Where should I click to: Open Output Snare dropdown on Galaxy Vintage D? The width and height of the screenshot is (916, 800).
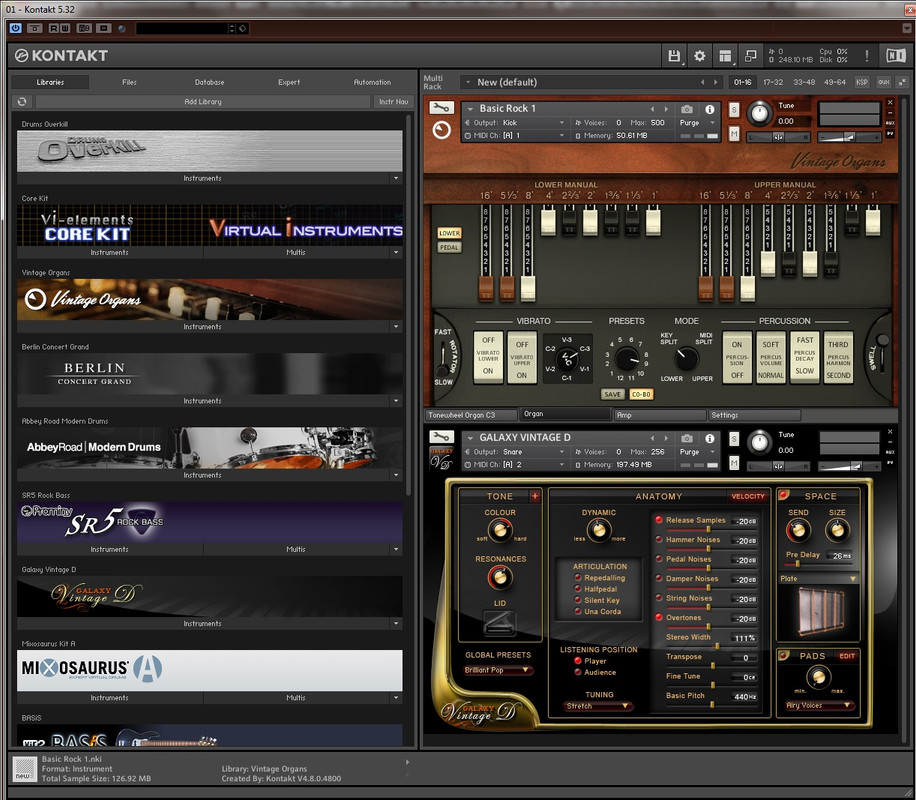coord(515,452)
